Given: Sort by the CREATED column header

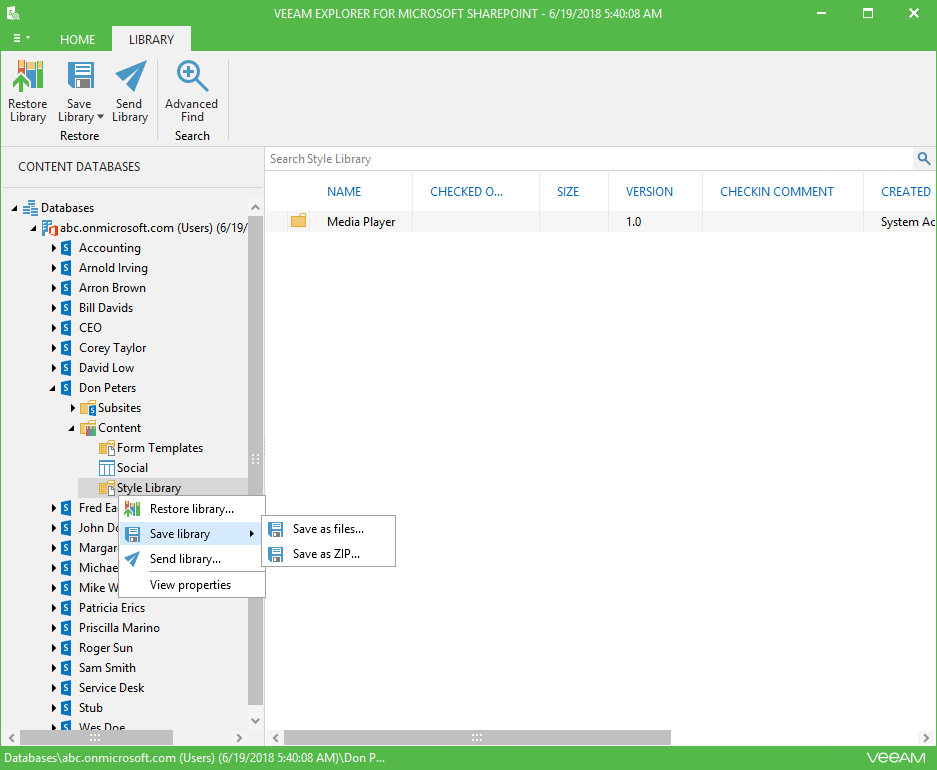Looking at the screenshot, I should (905, 192).
